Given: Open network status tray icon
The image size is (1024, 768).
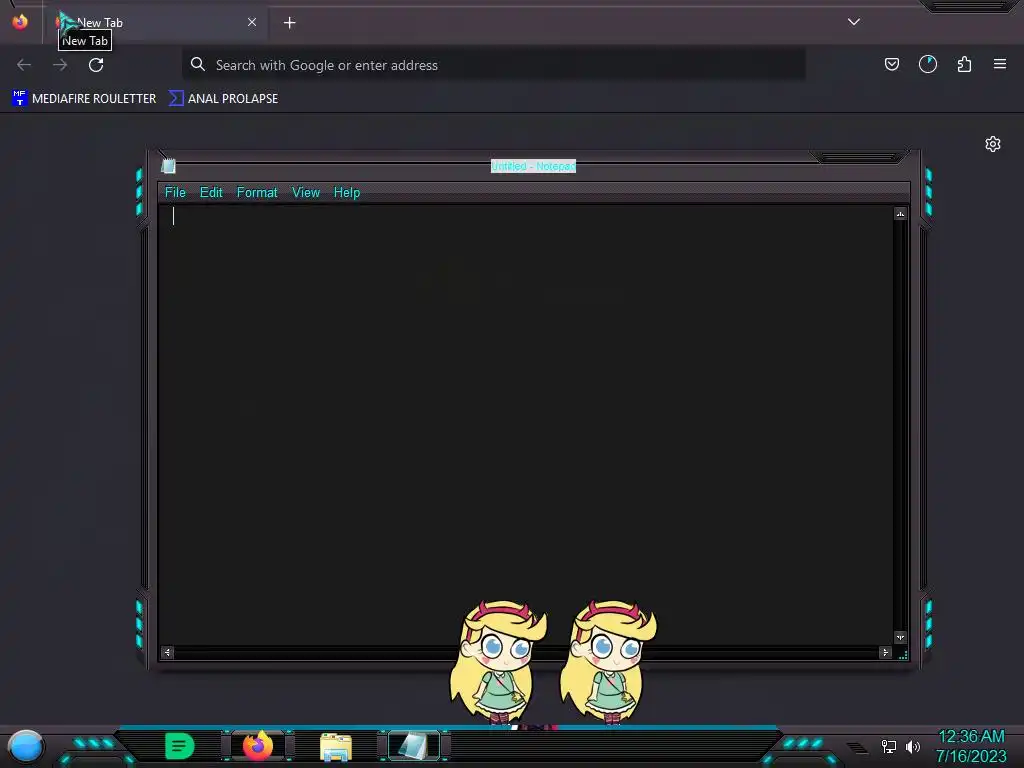Looking at the screenshot, I should coord(889,746).
